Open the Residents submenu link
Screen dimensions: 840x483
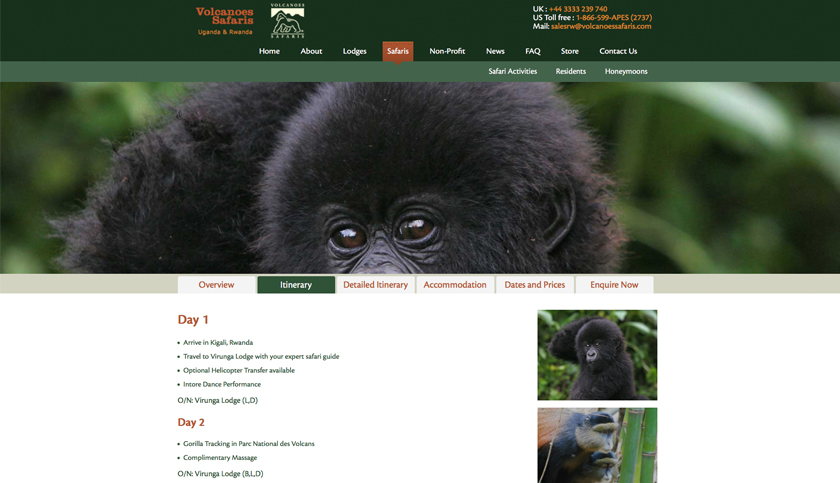[571, 71]
